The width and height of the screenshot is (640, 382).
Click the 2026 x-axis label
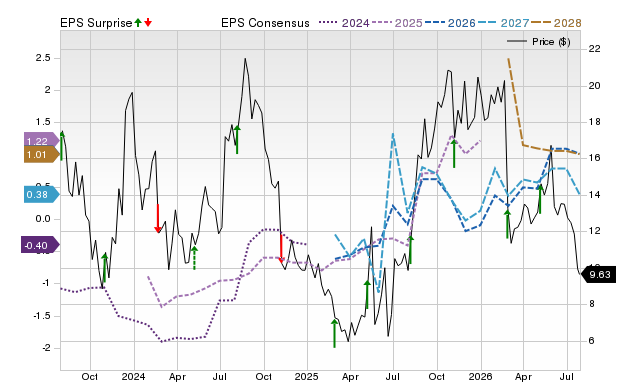click(x=480, y=376)
